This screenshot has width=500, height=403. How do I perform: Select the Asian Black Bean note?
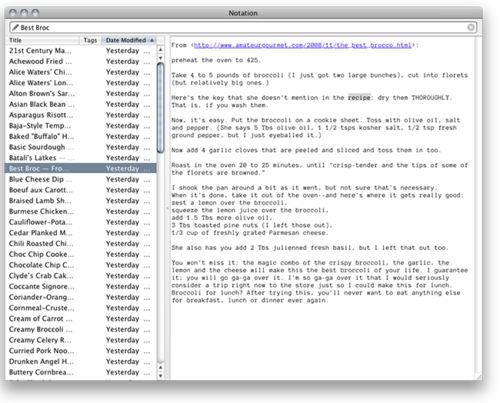point(81,104)
